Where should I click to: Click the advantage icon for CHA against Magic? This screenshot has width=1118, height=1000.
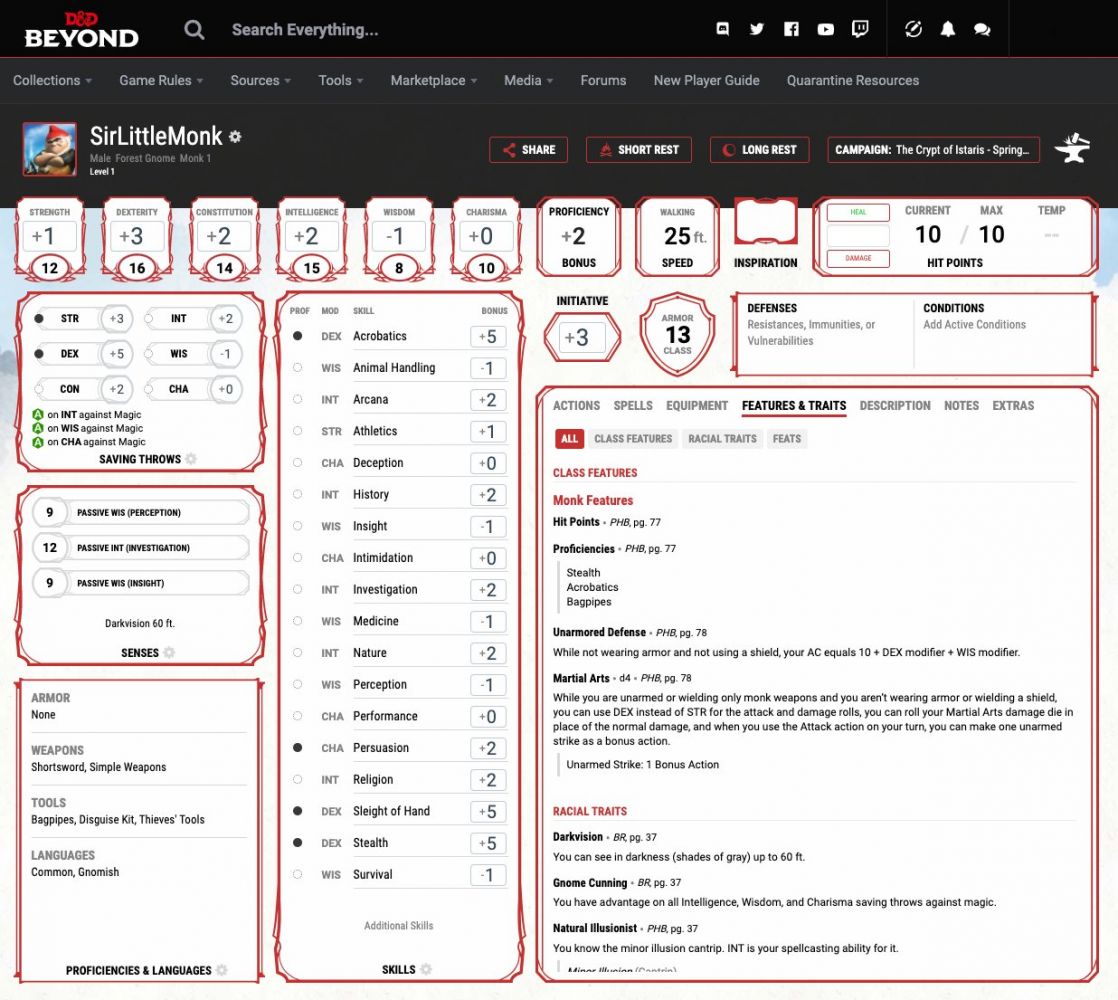38,442
